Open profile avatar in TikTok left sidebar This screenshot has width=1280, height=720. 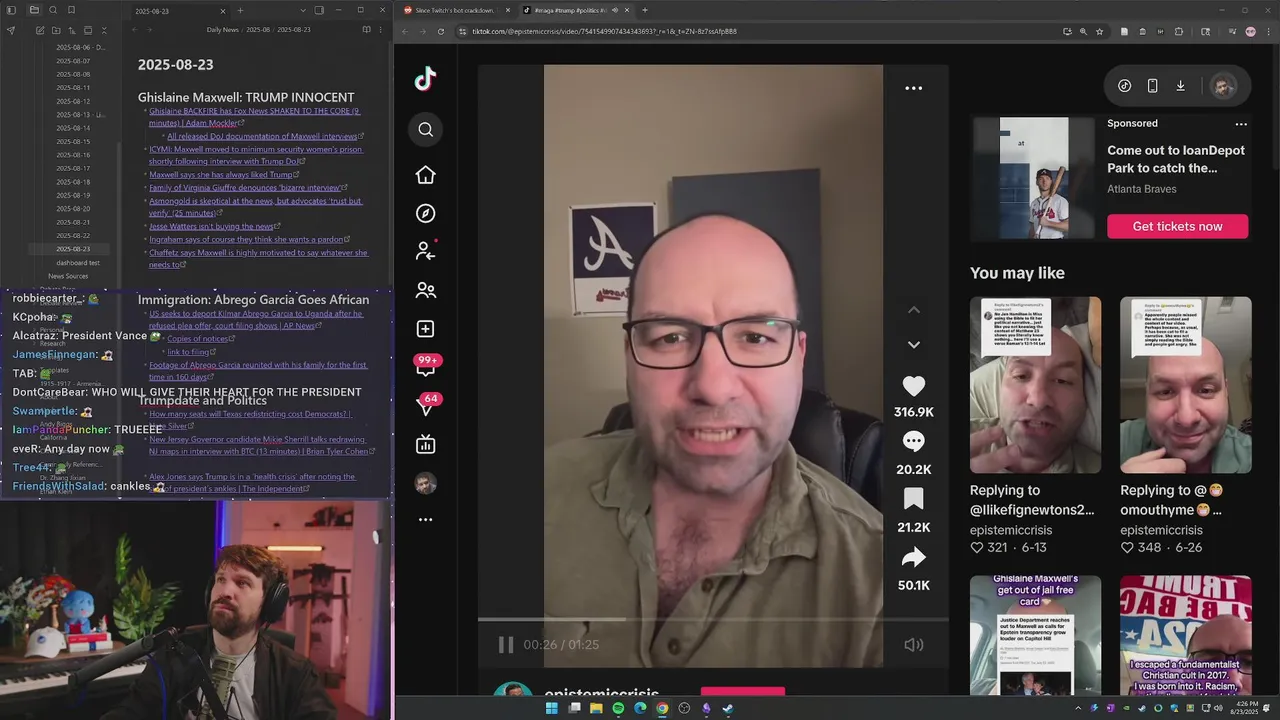point(426,483)
